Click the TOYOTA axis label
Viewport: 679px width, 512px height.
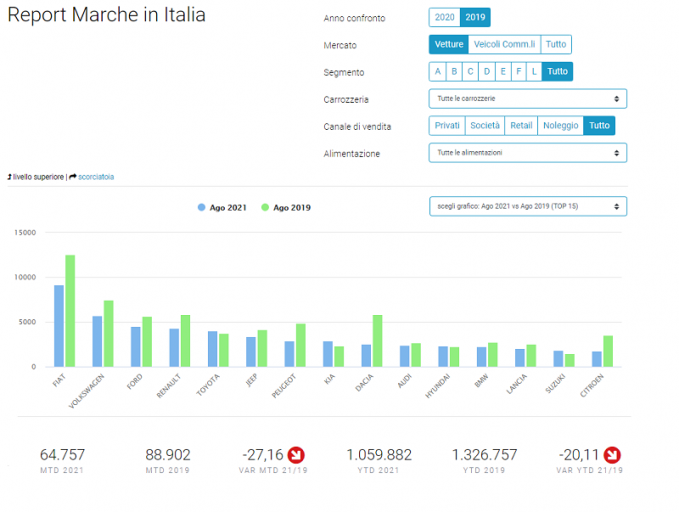tap(208, 385)
